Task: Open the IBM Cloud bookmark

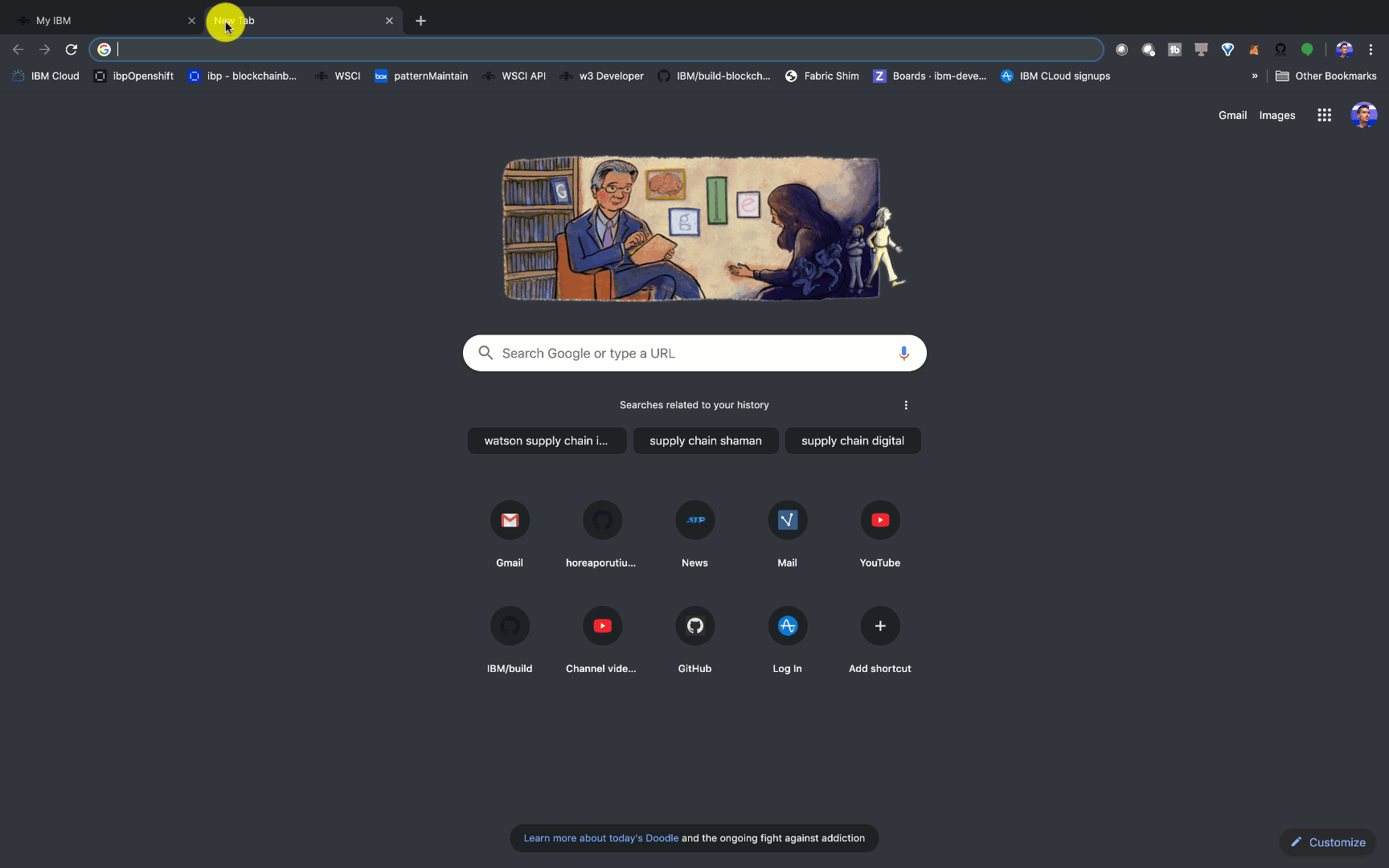Action: point(46,76)
